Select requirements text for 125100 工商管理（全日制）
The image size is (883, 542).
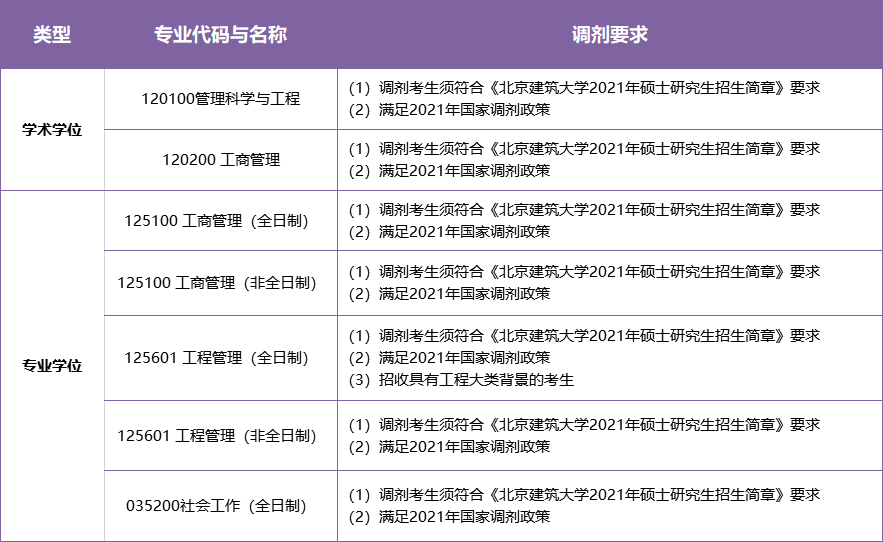[x=584, y=220]
